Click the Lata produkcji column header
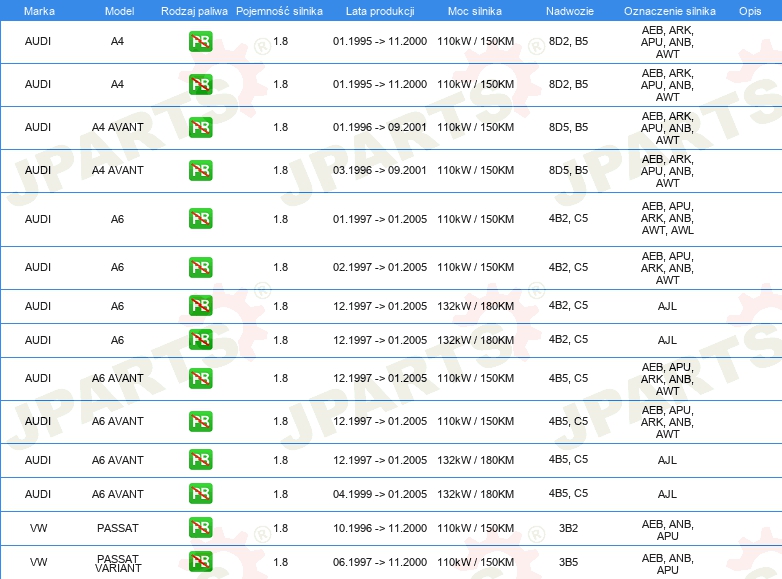The image size is (782, 579). click(x=380, y=11)
